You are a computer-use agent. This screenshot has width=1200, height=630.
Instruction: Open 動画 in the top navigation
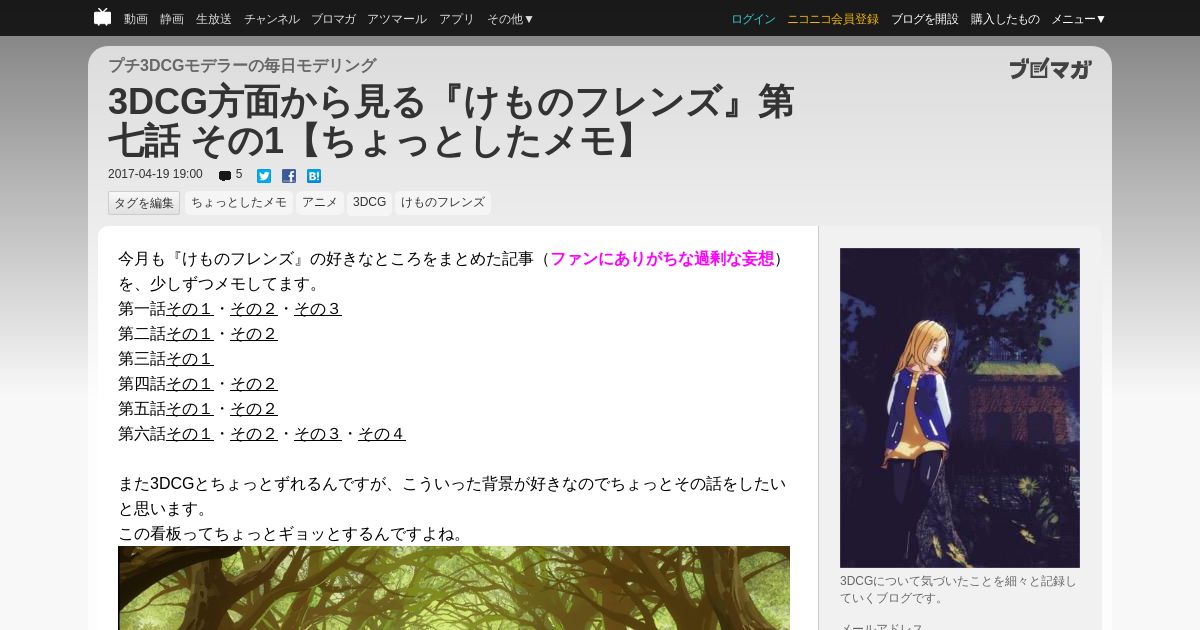click(136, 19)
